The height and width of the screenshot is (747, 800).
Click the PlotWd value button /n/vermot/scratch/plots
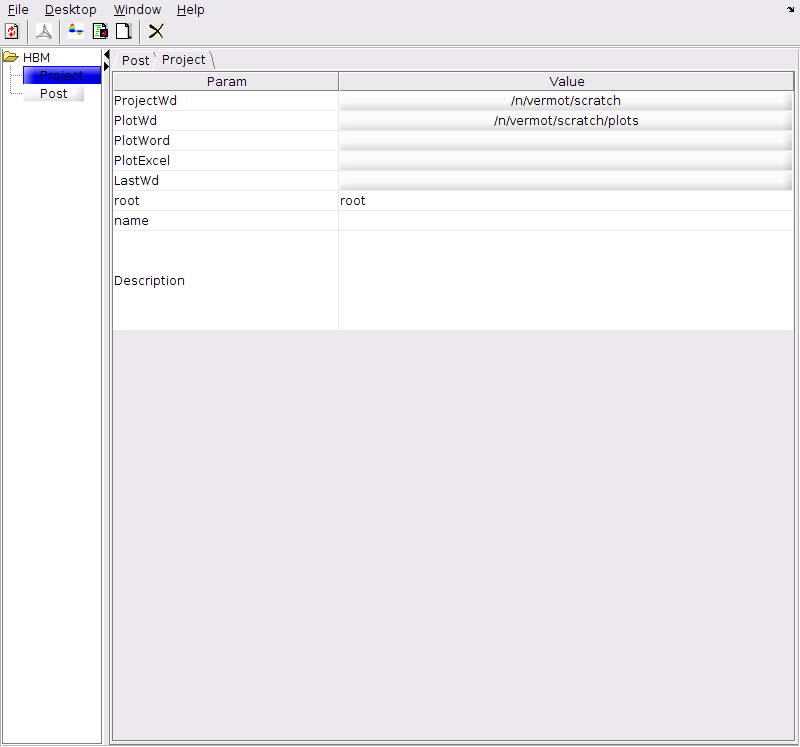[x=565, y=121]
